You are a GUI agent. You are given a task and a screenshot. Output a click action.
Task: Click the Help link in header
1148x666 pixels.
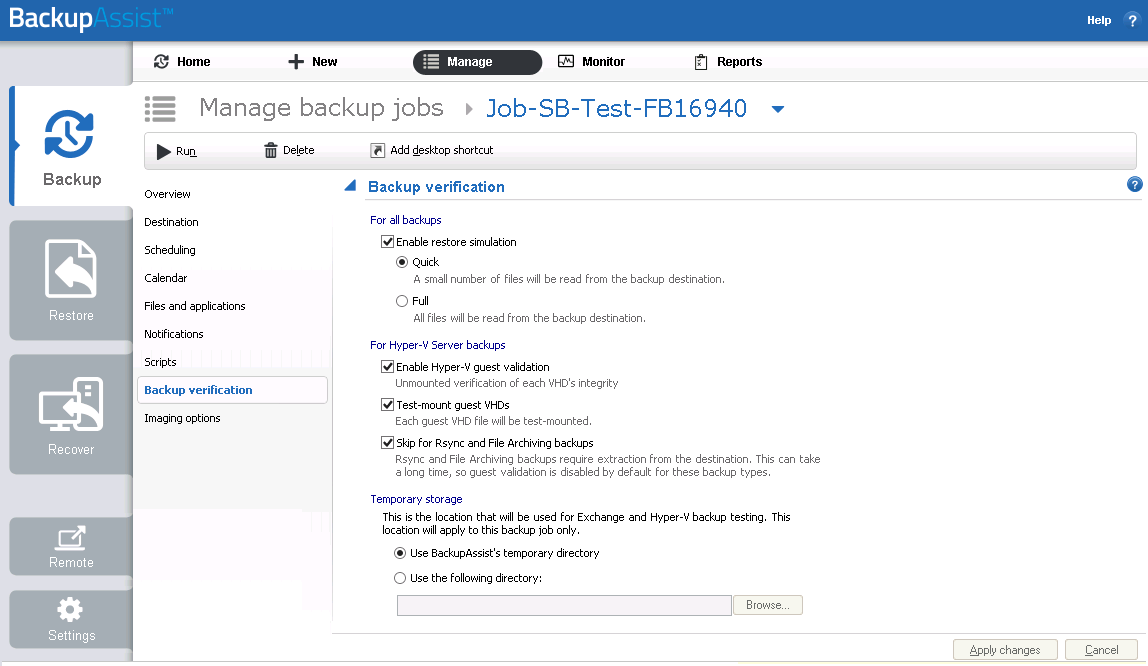tap(1099, 20)
